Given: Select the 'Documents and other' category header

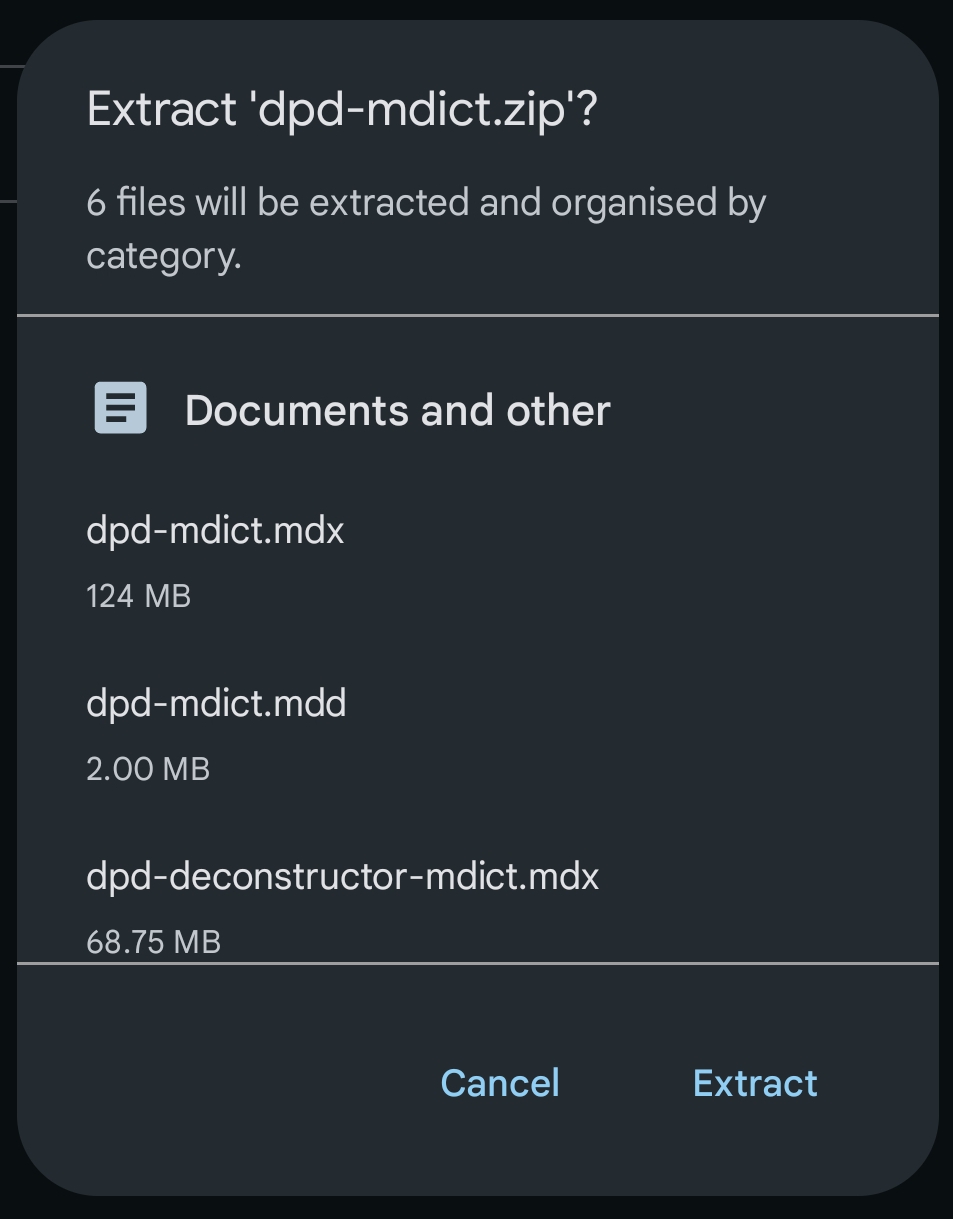Looking at the screenshot, I should point(397,410).
